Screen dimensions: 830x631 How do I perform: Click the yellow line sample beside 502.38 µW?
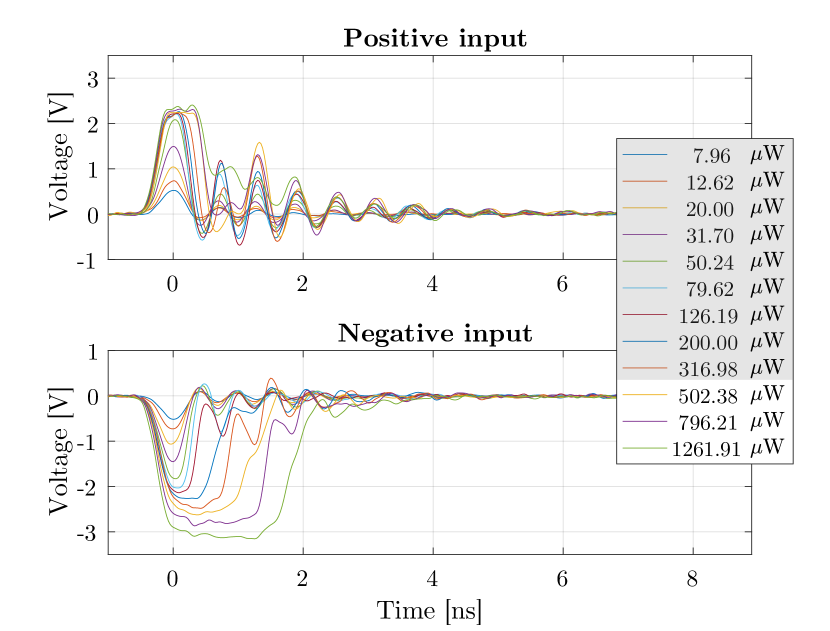[645, 395]
